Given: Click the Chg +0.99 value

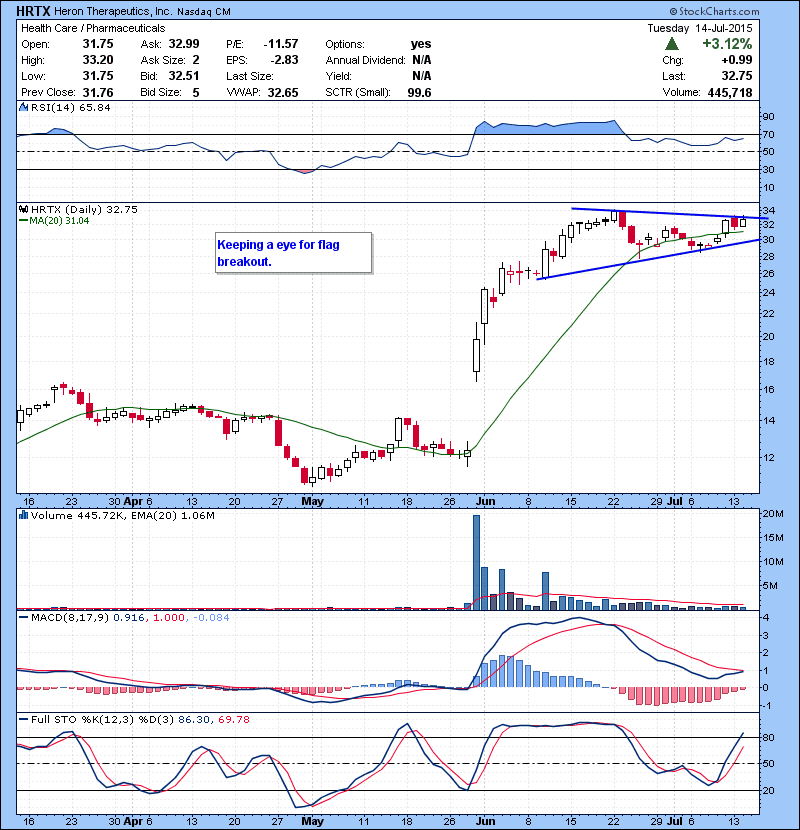Looking at the screenshot, I should tap(737, 60).
